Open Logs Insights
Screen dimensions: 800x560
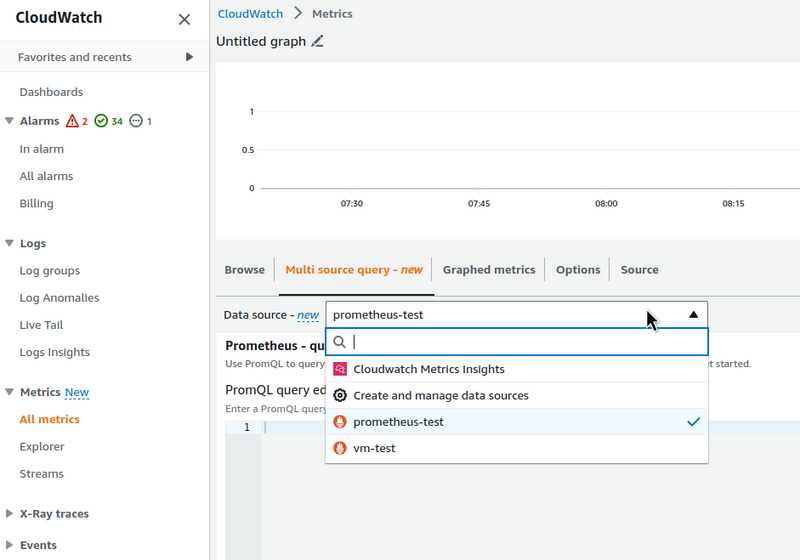click(55, 352)
